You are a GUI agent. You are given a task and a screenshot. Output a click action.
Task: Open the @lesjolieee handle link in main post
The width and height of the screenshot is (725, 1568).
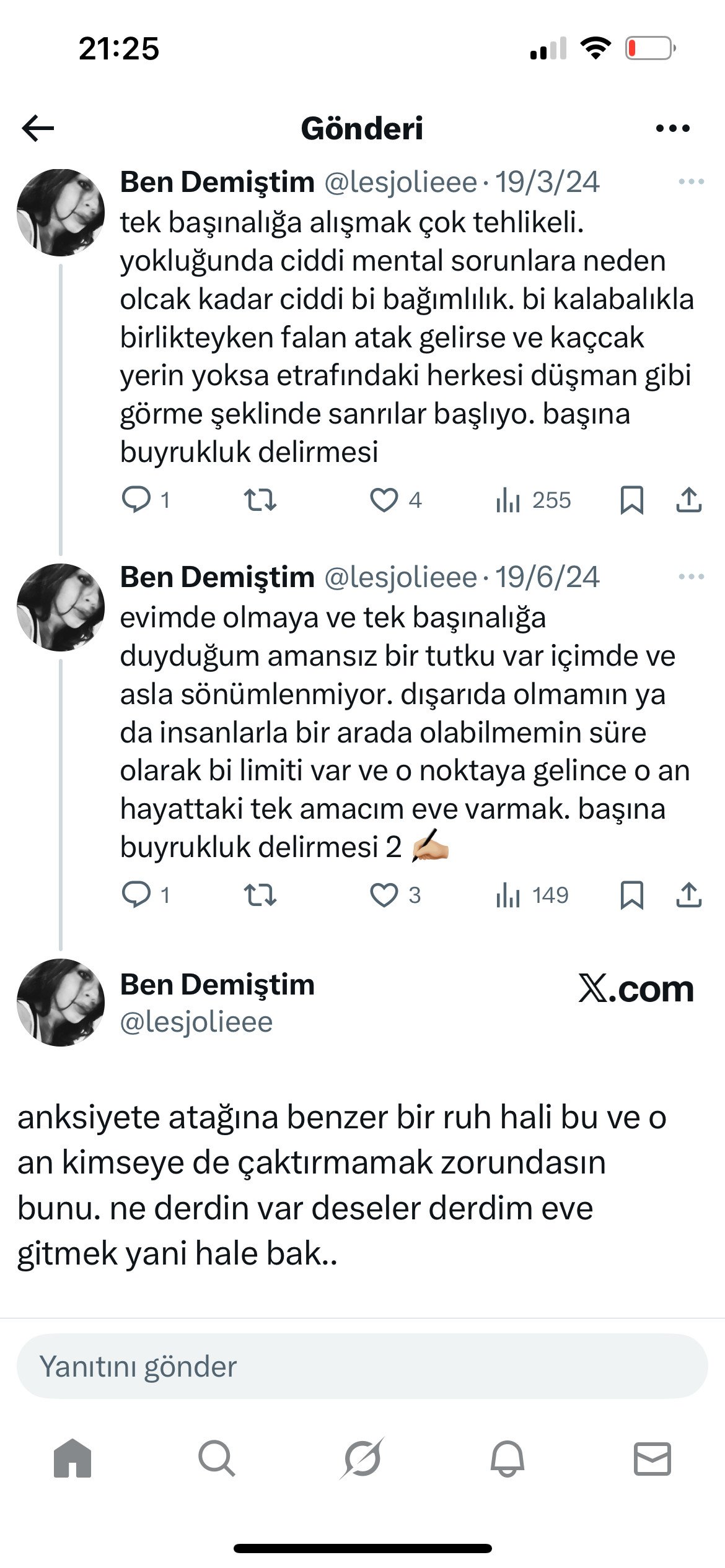(196, 1022)
